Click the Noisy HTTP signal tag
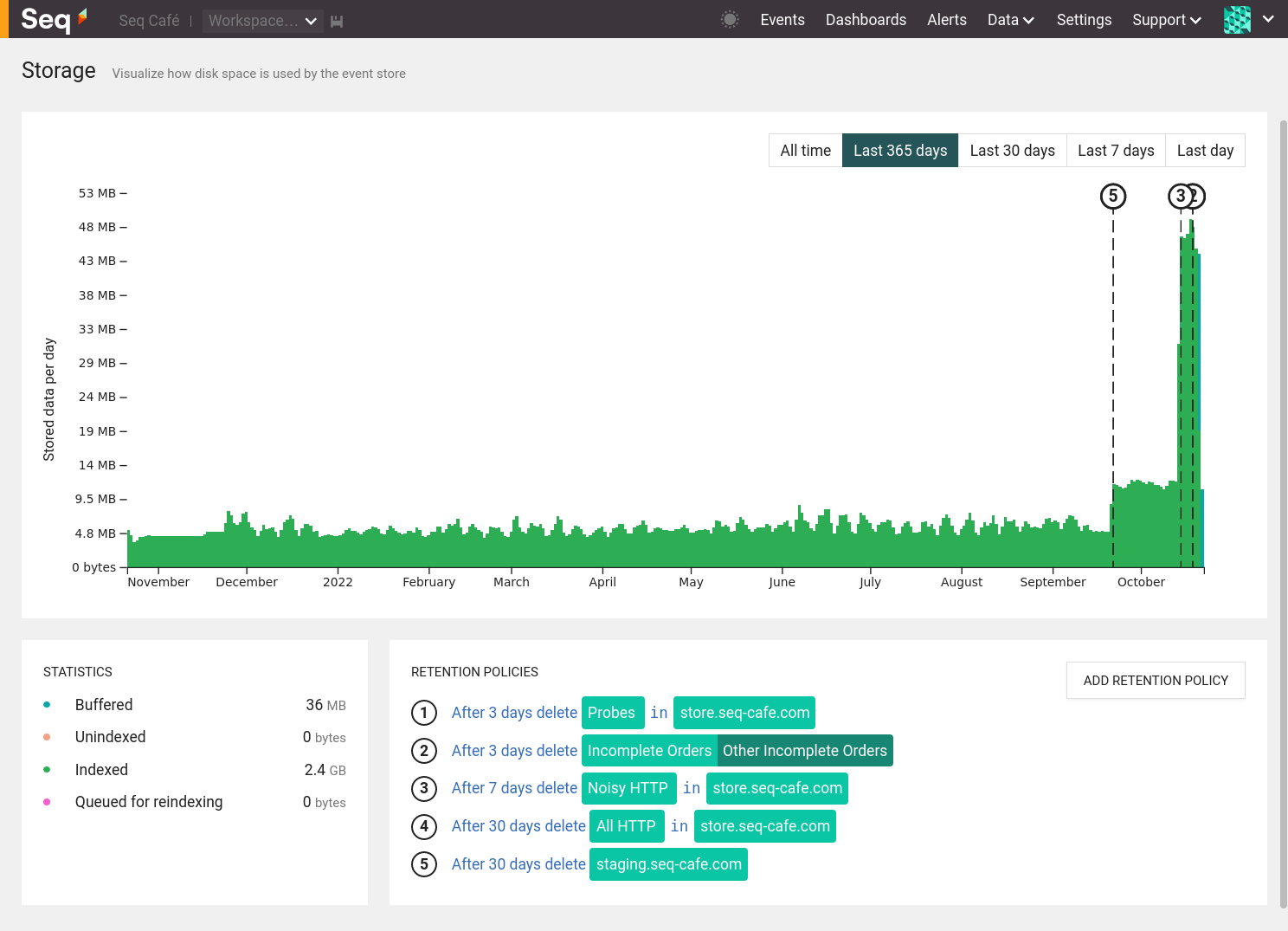The width and height of the screenshot is (1288, 931). pyautogui.click(x=628, y=788)
